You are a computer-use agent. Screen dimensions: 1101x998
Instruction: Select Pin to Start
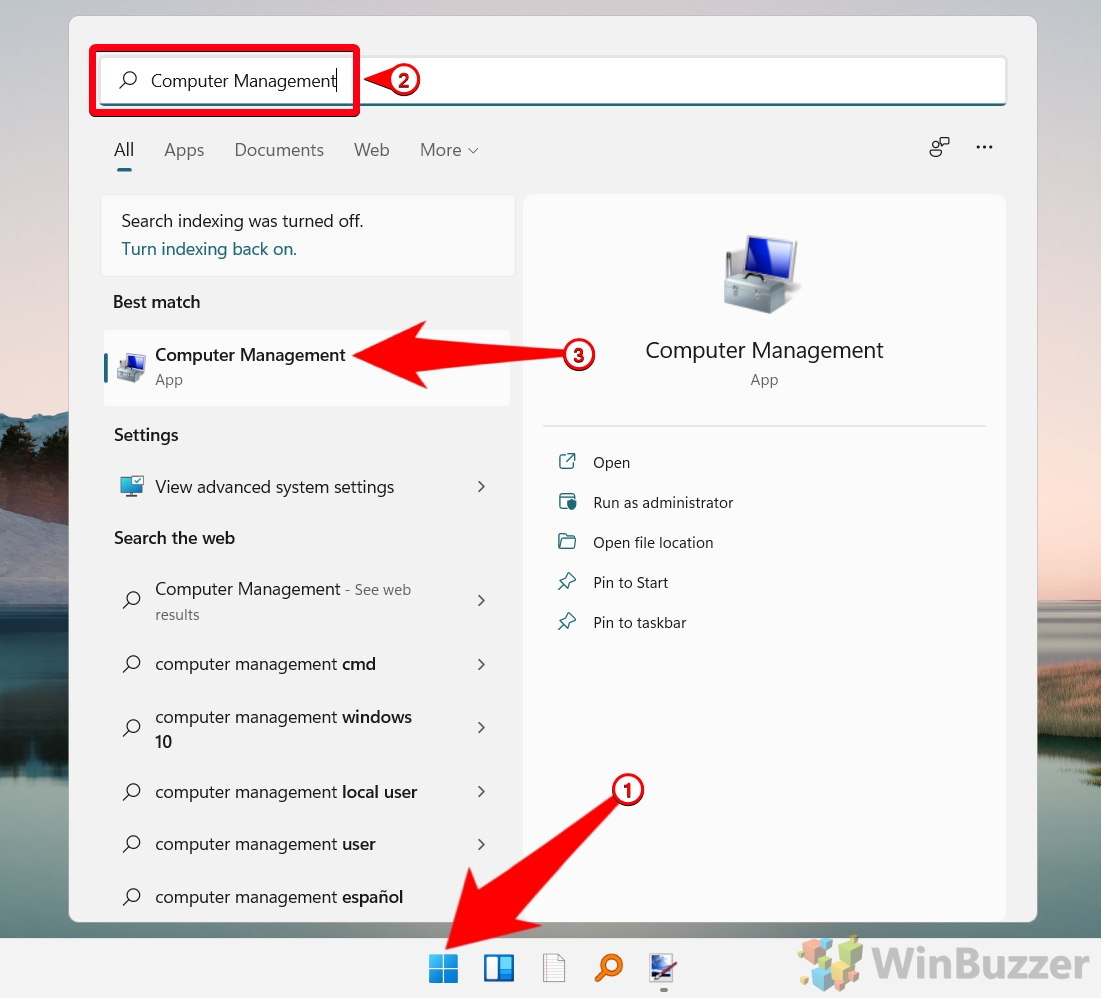631,582
